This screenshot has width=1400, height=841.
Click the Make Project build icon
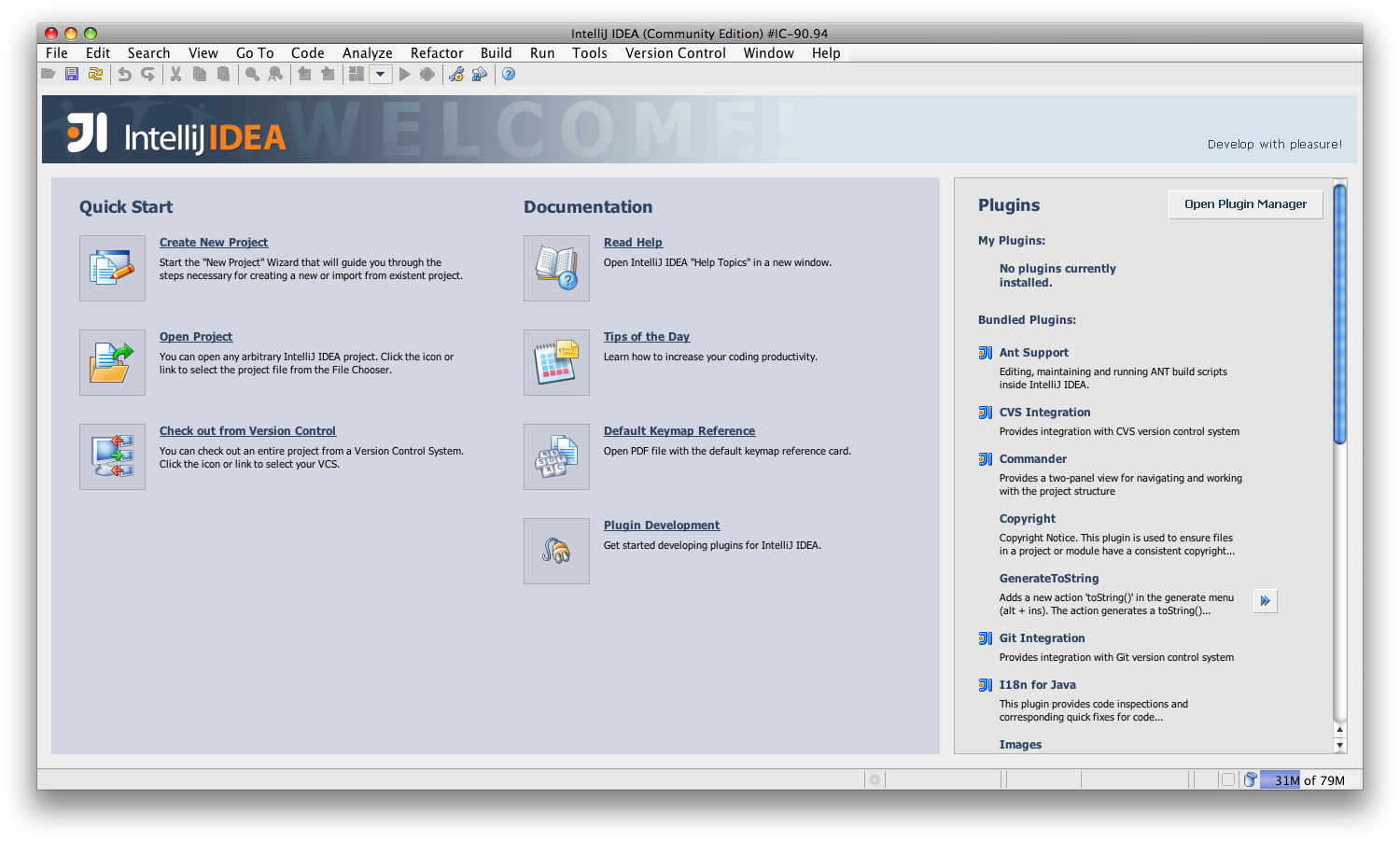pos(356,74)
